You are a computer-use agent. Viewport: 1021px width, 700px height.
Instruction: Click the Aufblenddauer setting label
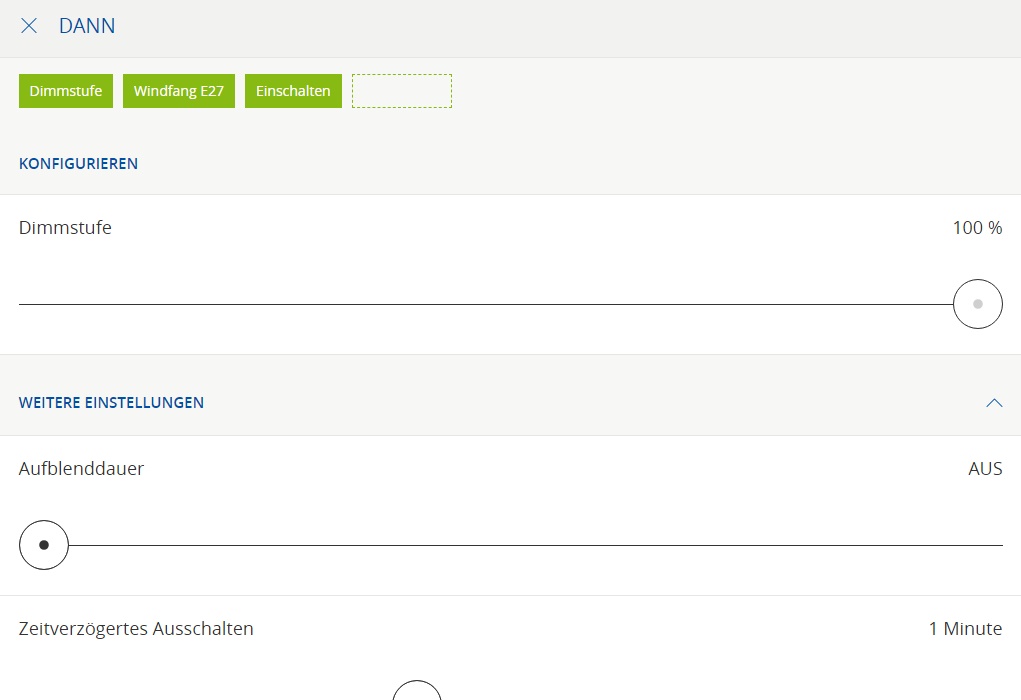81,469
